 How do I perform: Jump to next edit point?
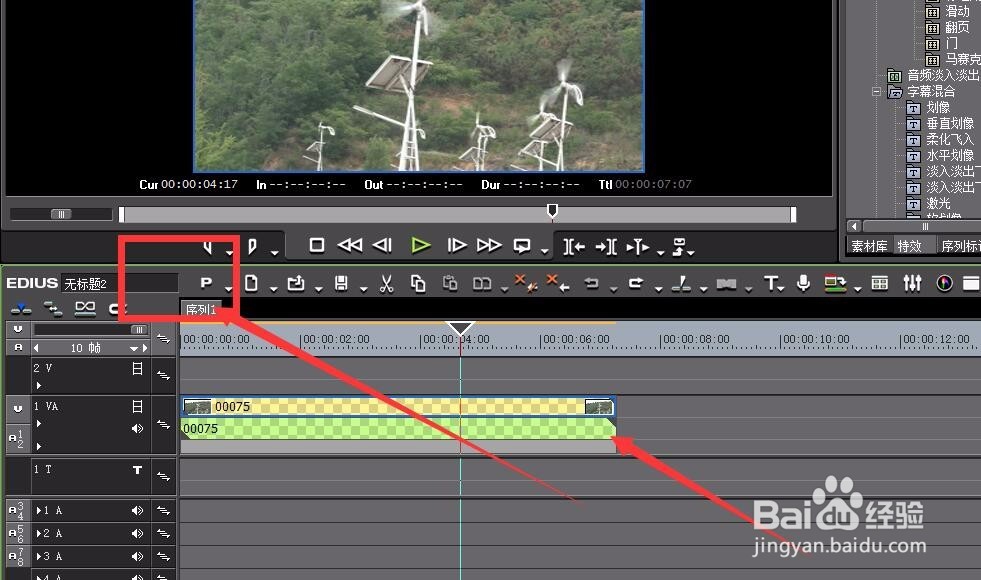(606, 247)
